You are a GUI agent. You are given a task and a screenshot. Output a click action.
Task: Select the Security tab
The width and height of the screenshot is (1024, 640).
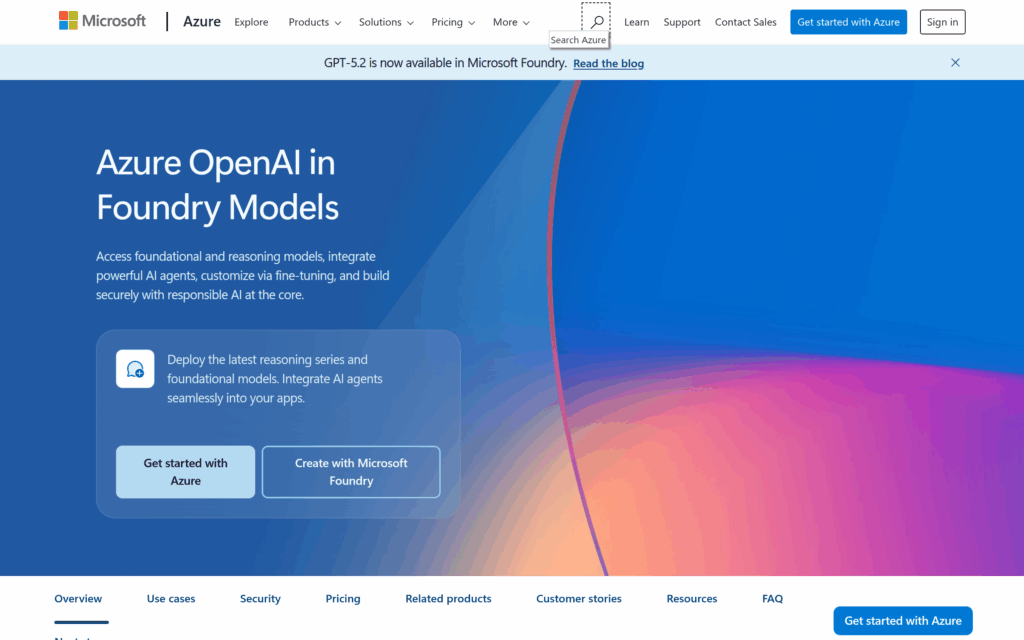point(260,598)
